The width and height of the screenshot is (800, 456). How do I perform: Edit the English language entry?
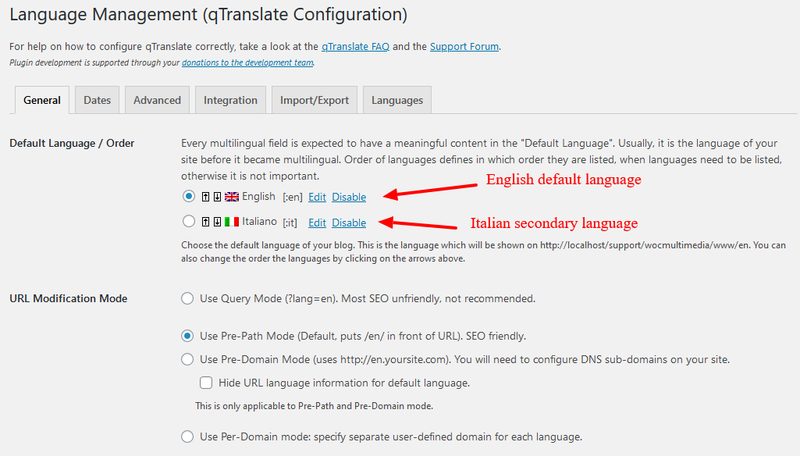tap(317, 197)
